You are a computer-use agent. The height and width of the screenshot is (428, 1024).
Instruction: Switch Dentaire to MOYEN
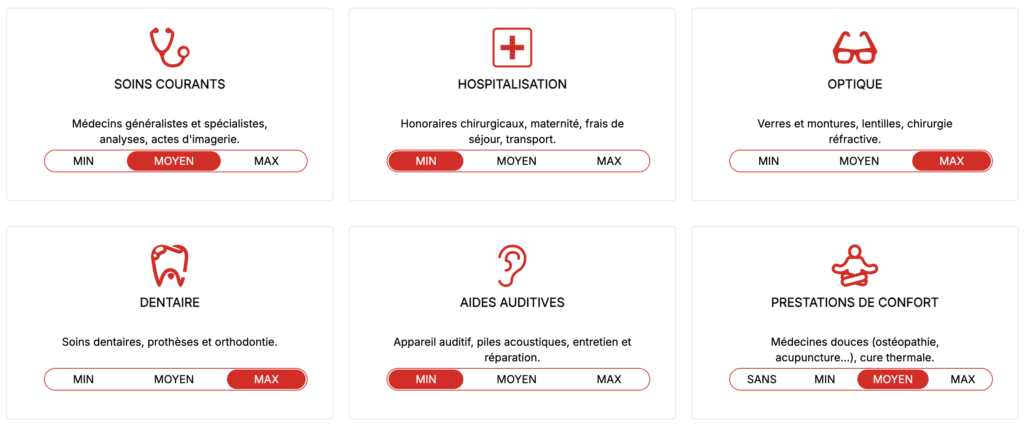174,379
